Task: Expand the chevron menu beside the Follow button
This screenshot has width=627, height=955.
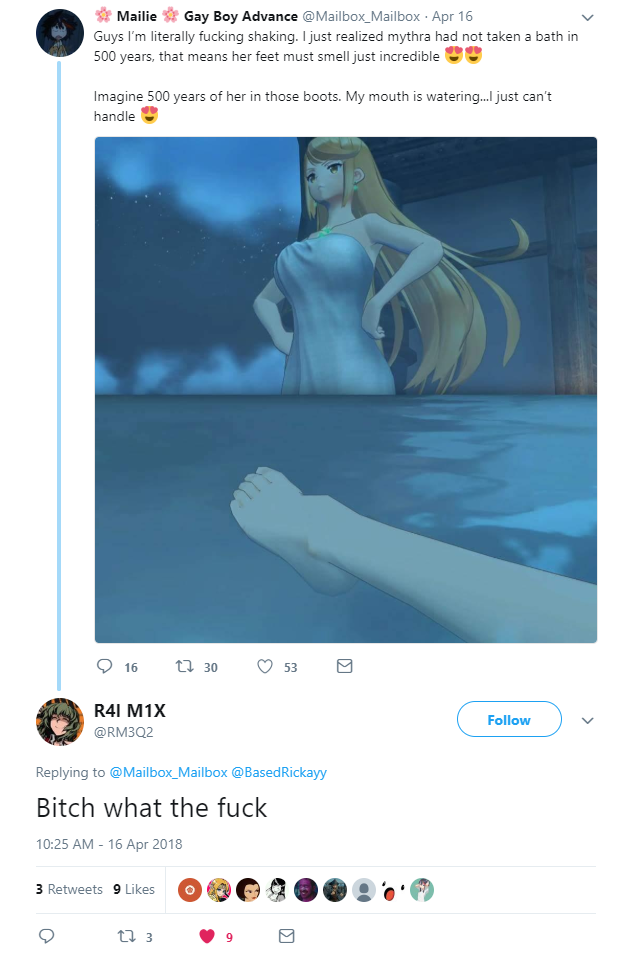Action: (x=587, y=721)
